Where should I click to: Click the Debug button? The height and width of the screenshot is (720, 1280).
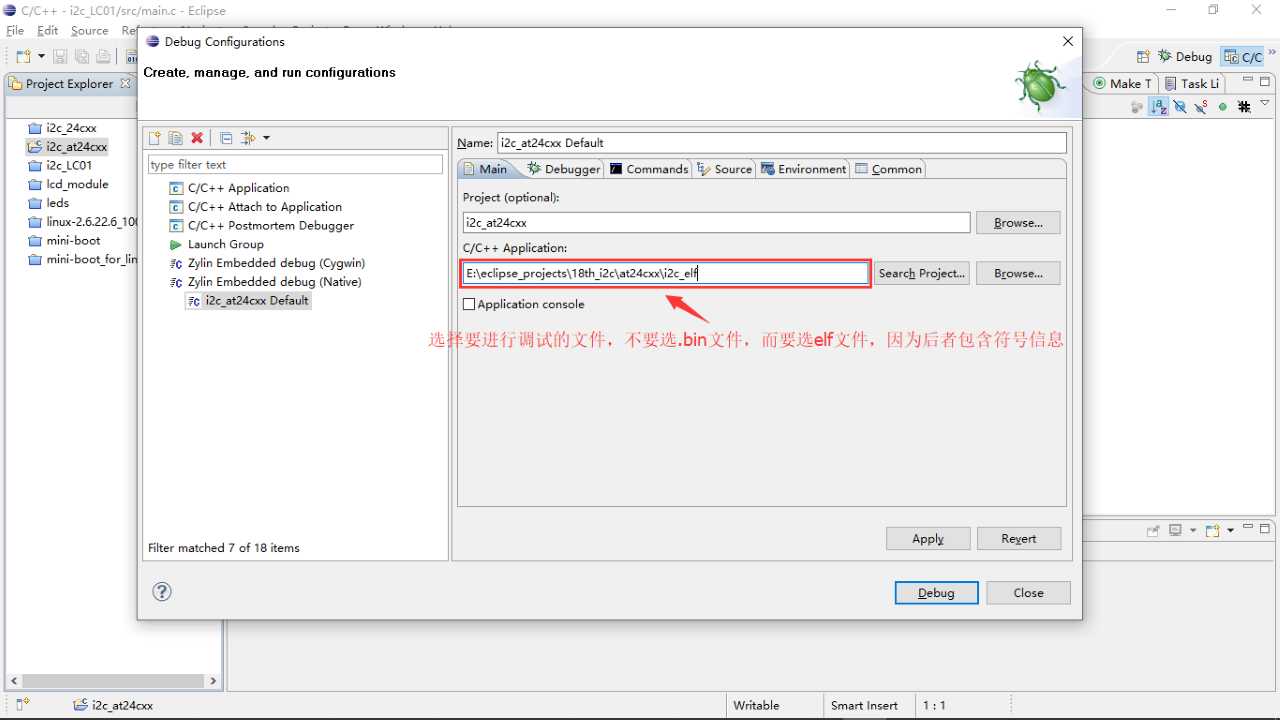(936, 592)
